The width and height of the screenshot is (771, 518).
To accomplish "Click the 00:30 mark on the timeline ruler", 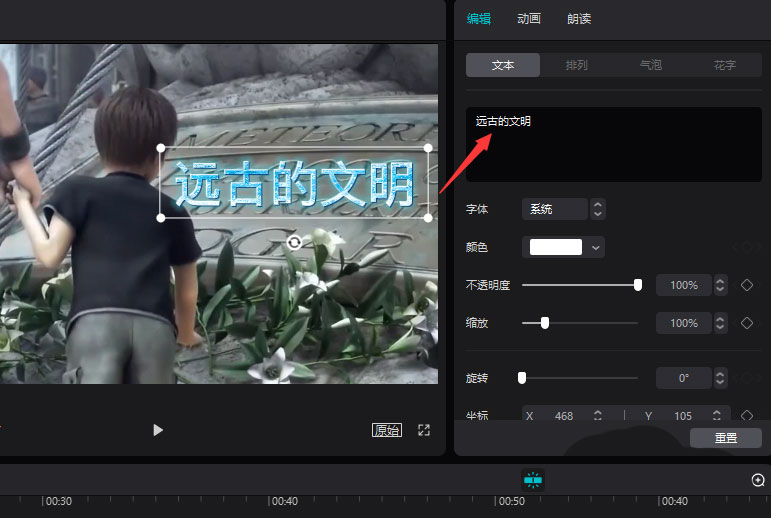I will 59,501.
